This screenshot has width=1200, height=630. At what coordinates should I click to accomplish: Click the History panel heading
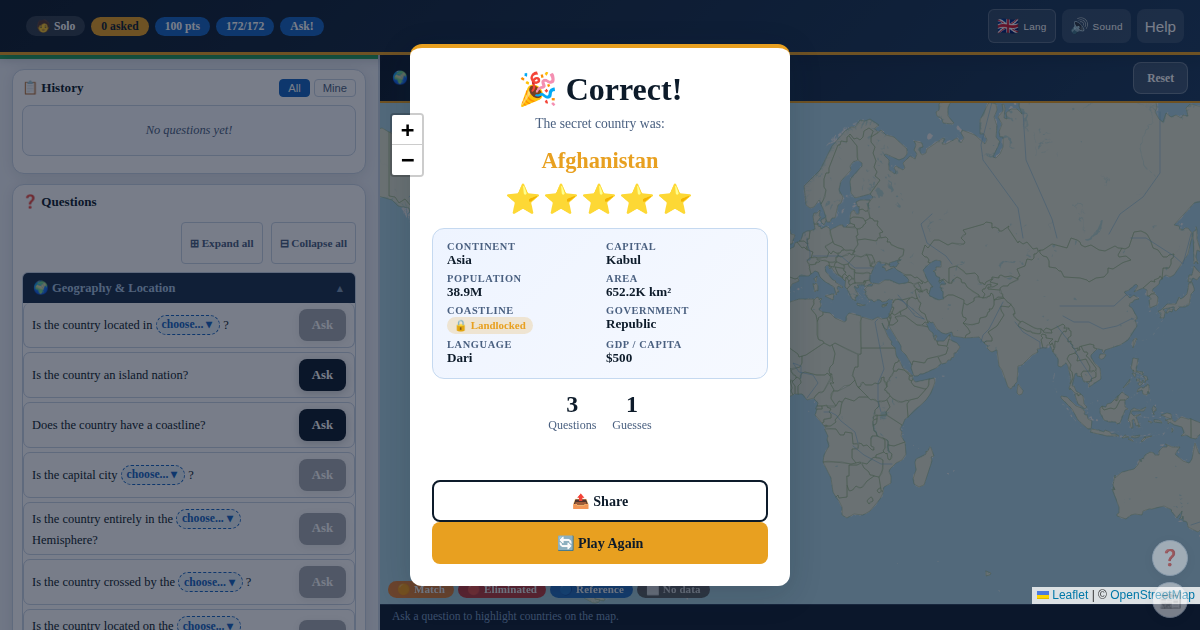[53, 88]
